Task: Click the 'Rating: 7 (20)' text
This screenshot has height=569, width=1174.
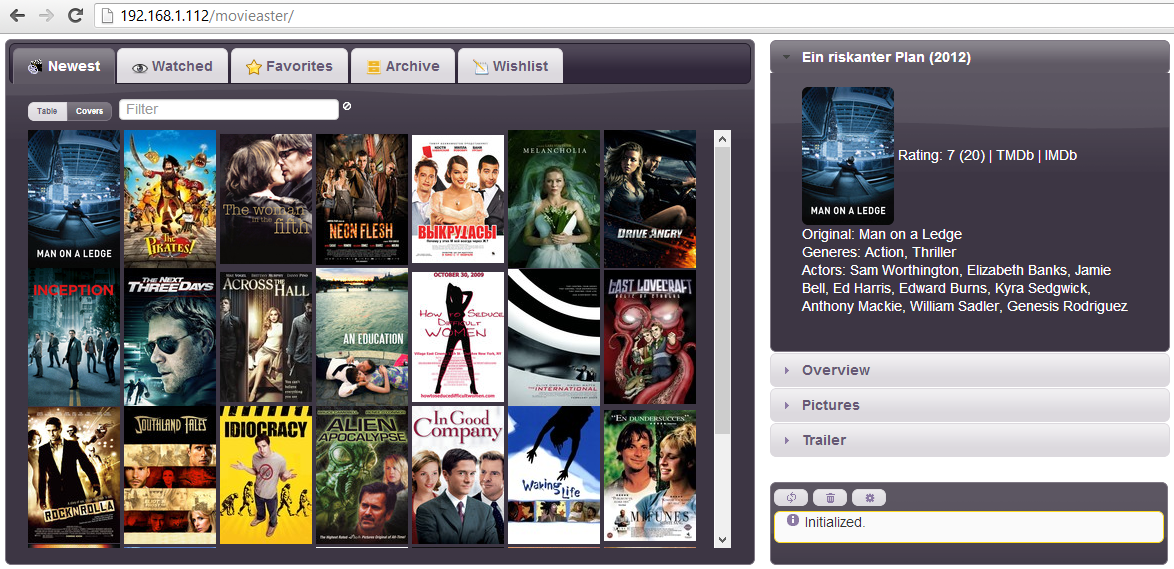Action: coord(942,155)
